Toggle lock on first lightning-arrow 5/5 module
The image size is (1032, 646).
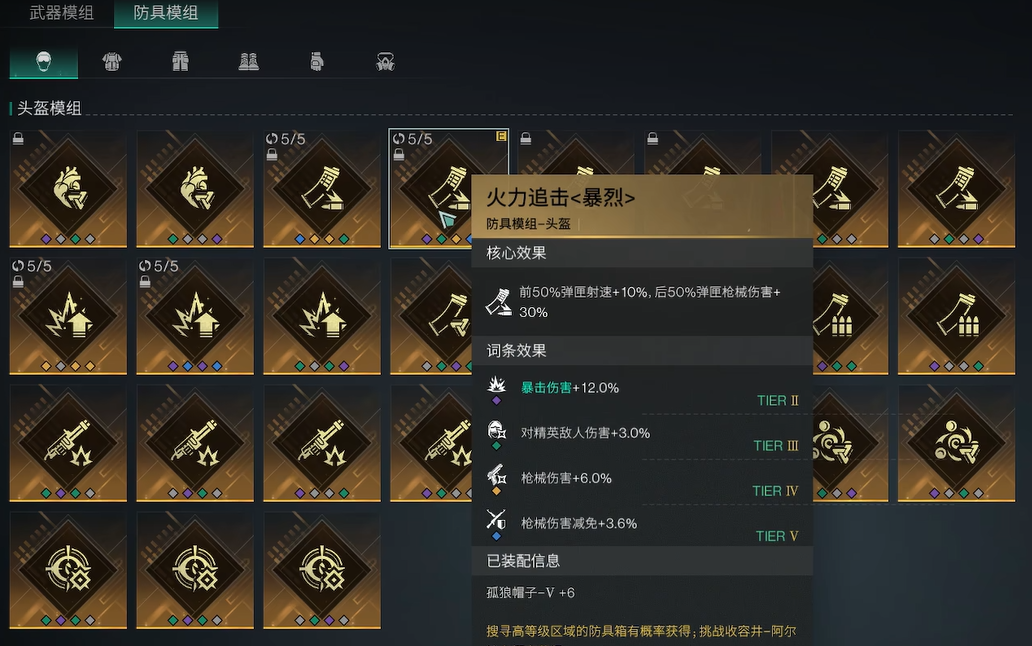pyautogui.click(x=18, y=282)
